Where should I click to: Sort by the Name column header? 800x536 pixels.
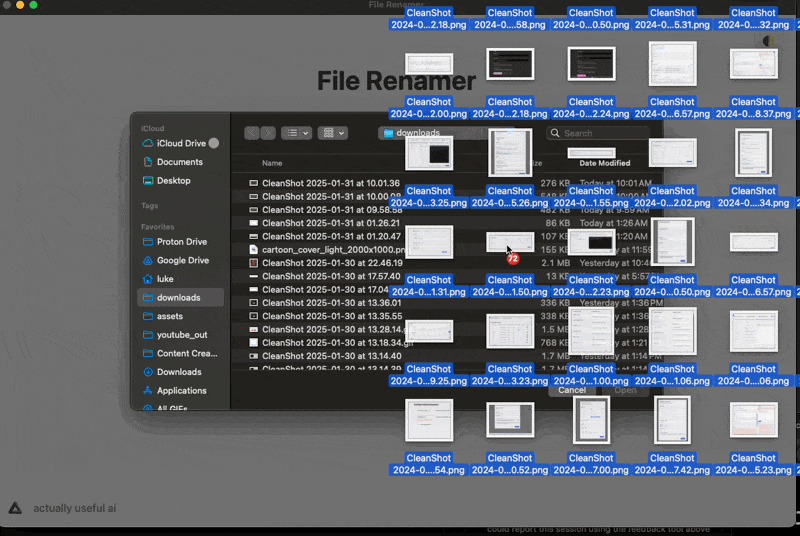click(x=272, y=163)
